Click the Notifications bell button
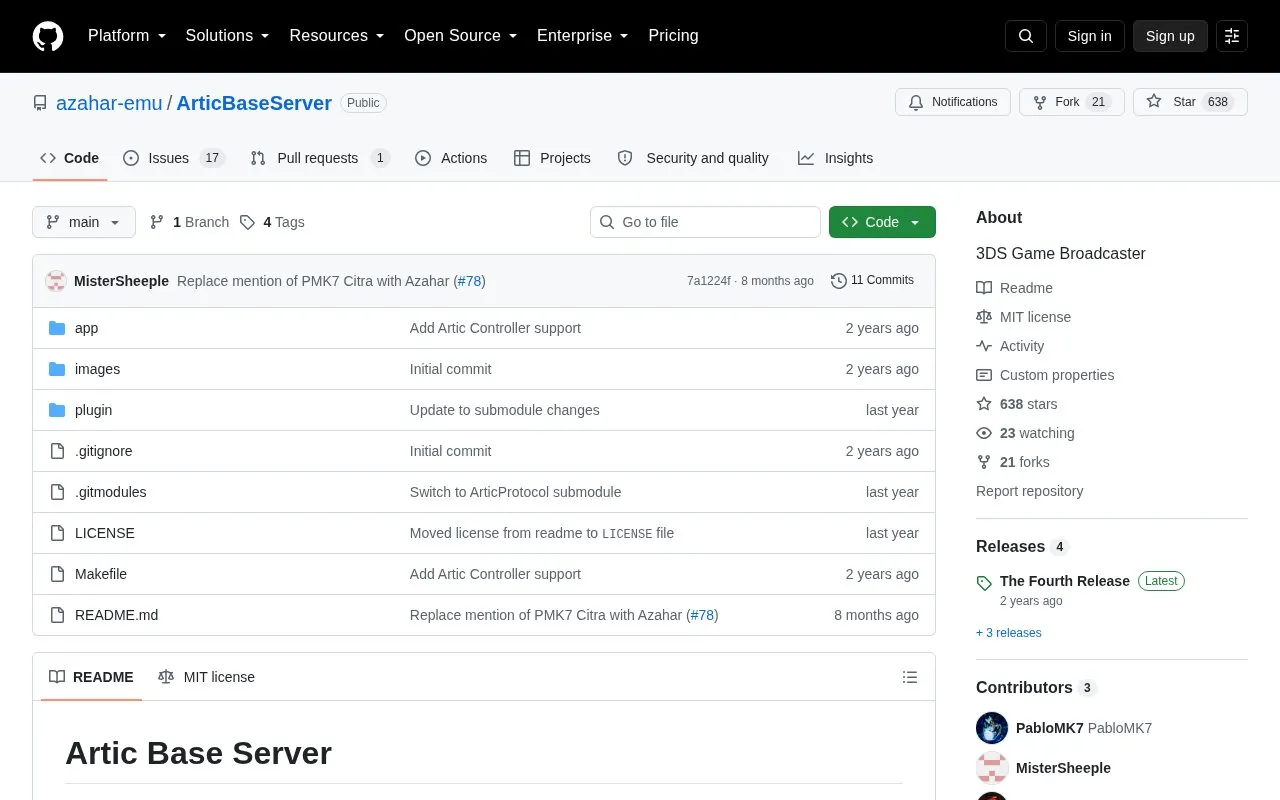The width and height of the screenshot is (1280, 800). pyautogui.click(x=953, y=102)
